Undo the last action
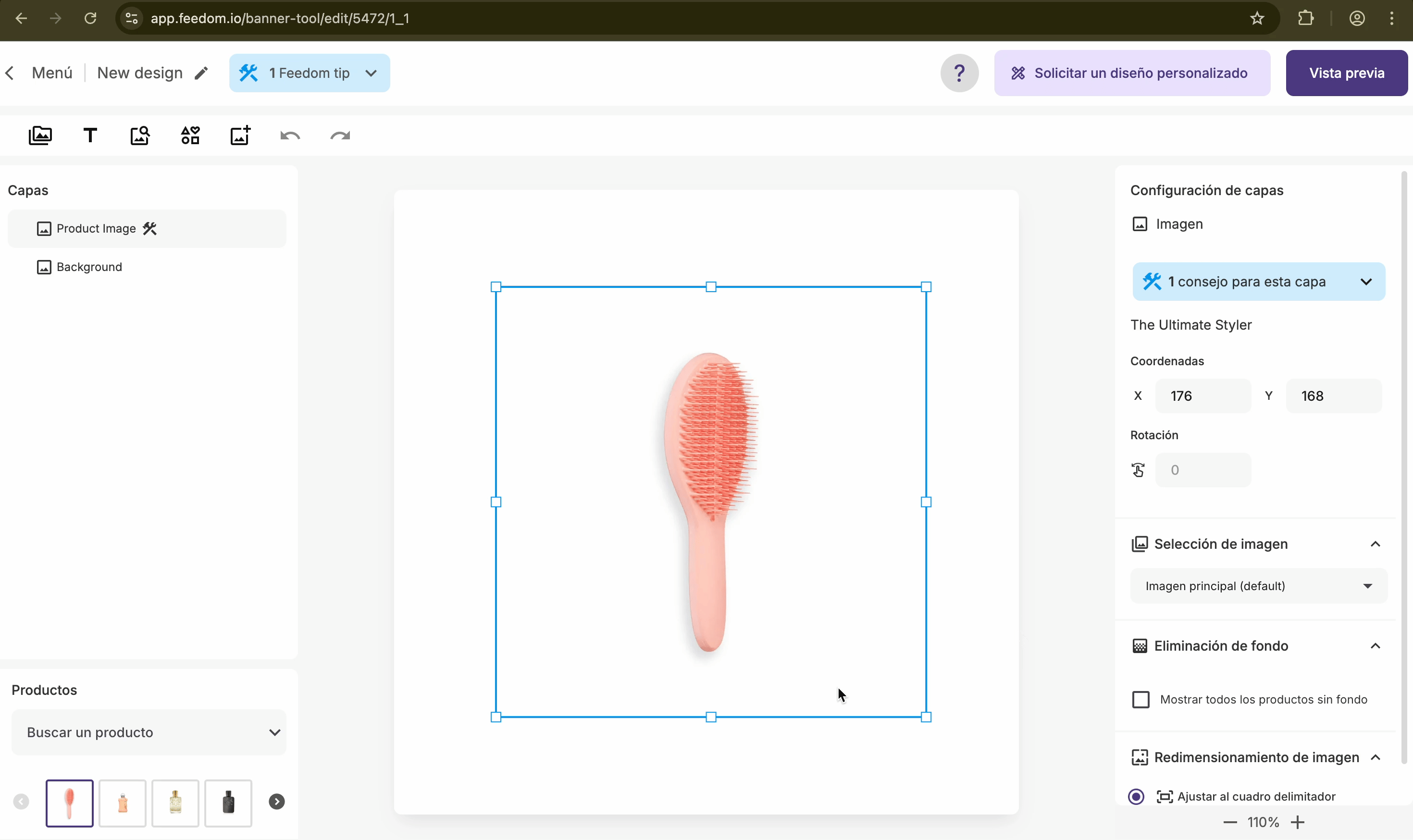This screenshot has height=840, width=1413. (290, 136)
